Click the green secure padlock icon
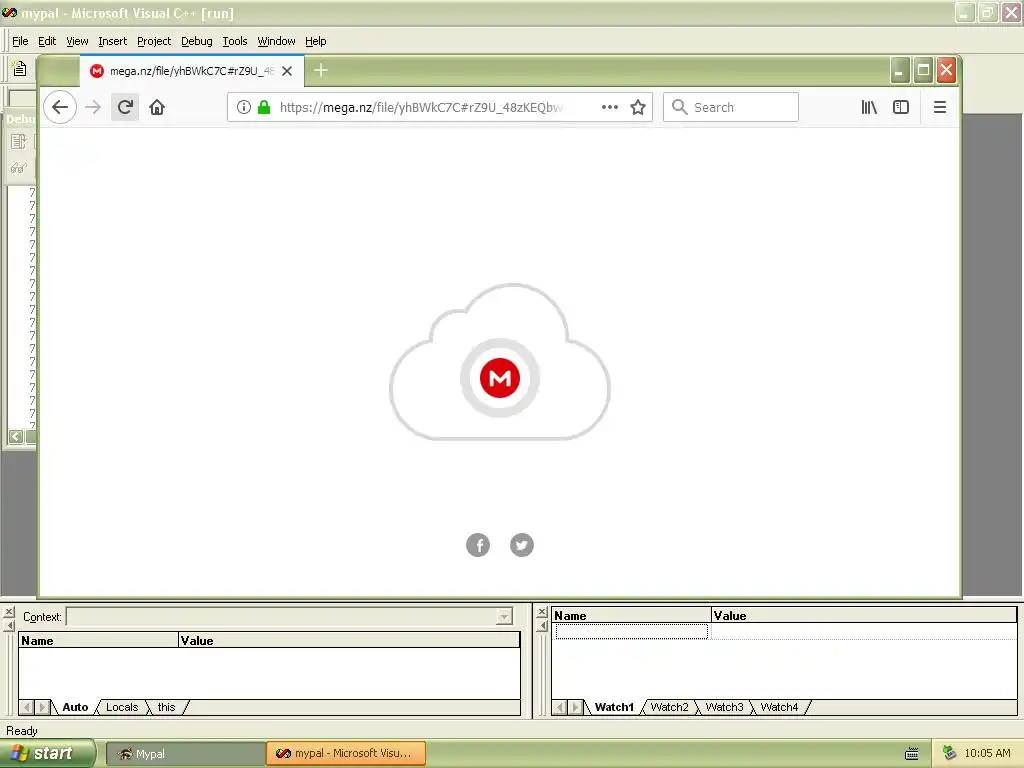1024x768 pixels. [264, 107]
